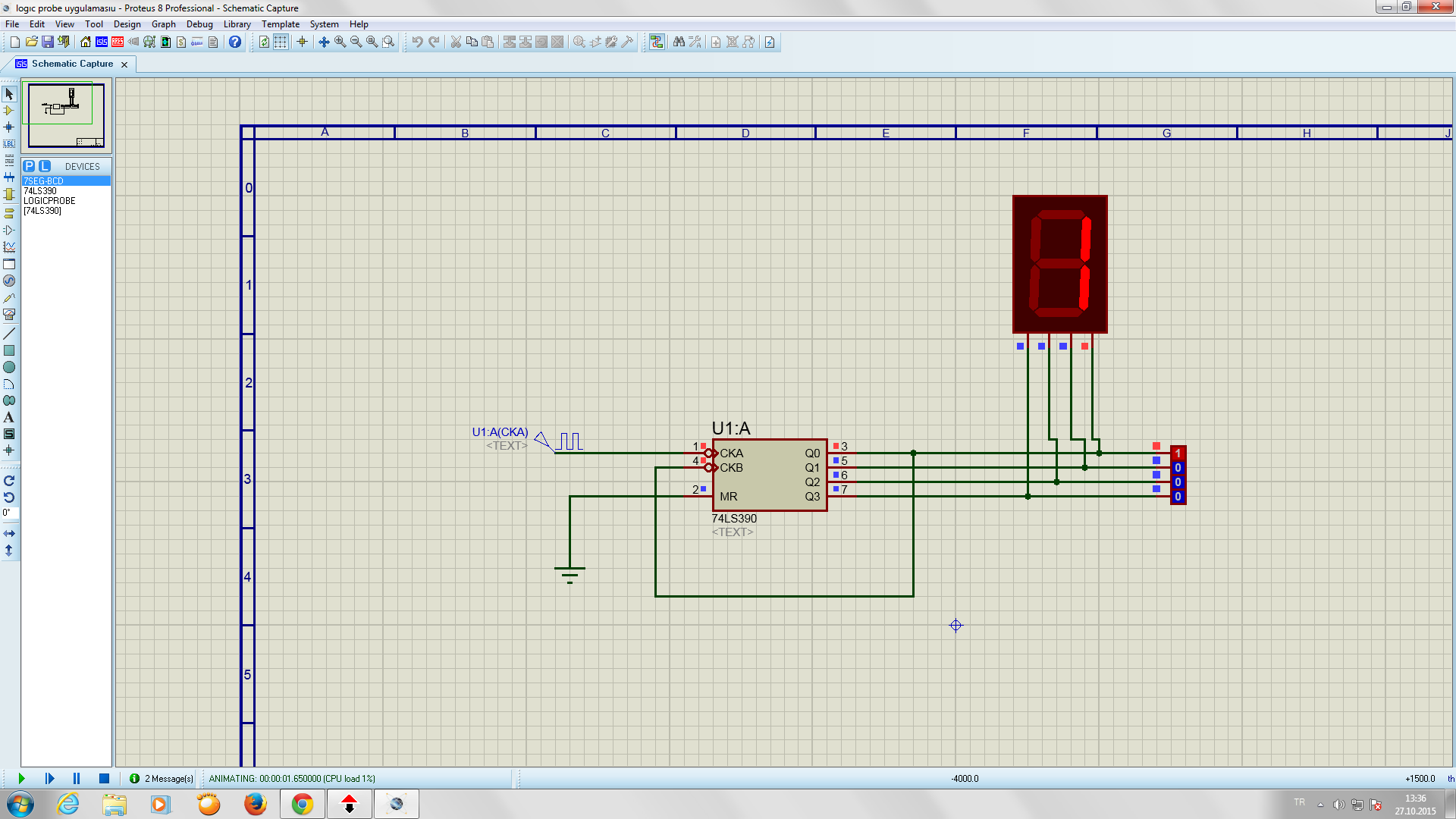Select the Wire Label mode tool
This screenshot has width=1456, height=819.
tap(9, 144)
